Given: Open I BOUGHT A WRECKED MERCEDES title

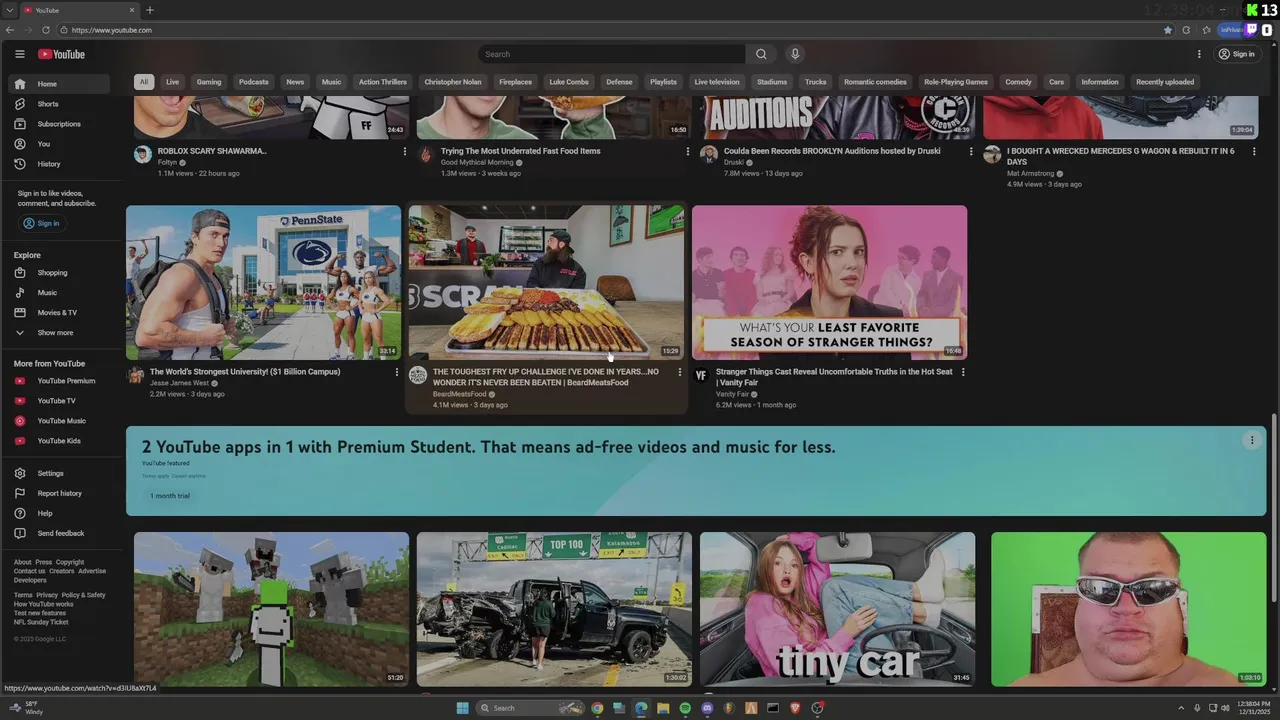Looking at the screenshot, I should coord(1121,156).
